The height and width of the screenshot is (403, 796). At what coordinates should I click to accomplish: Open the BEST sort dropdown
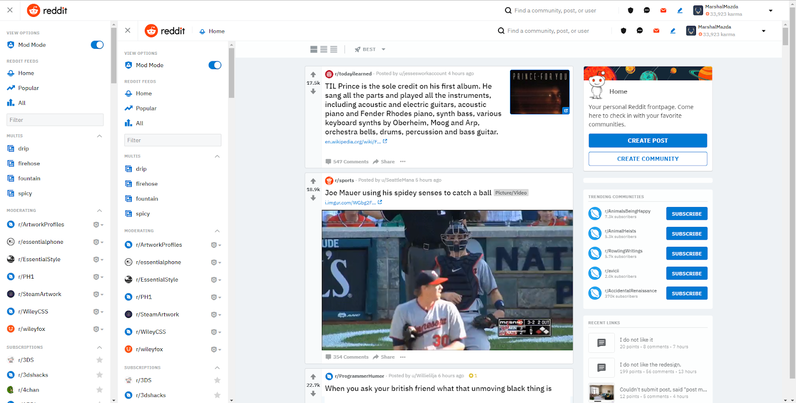pyautogui.click(x=370, y=49)
